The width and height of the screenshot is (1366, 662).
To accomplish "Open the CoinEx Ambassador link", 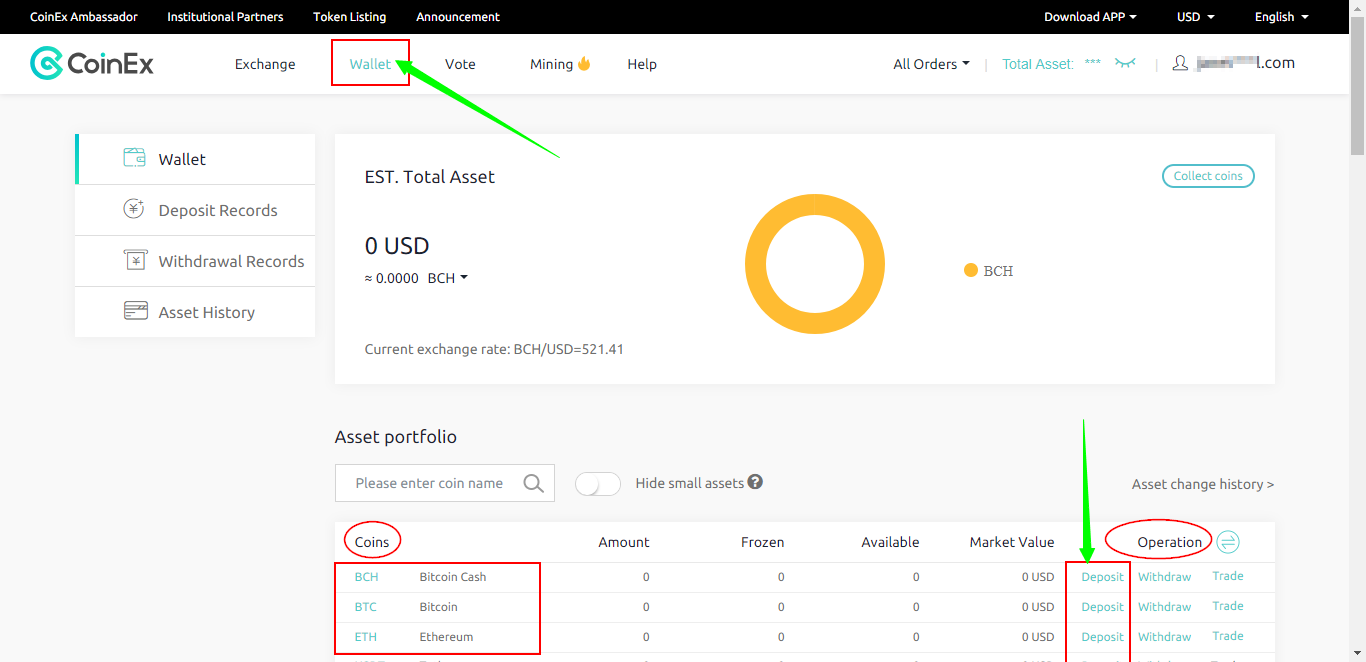I will [x=84, y=17].
